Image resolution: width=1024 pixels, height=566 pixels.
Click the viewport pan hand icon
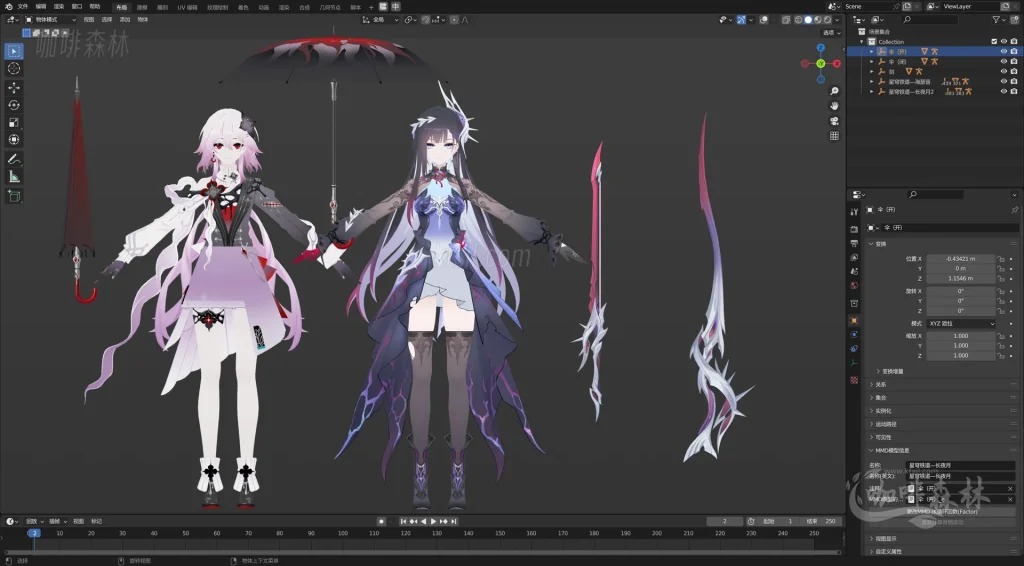click(834, 106)
